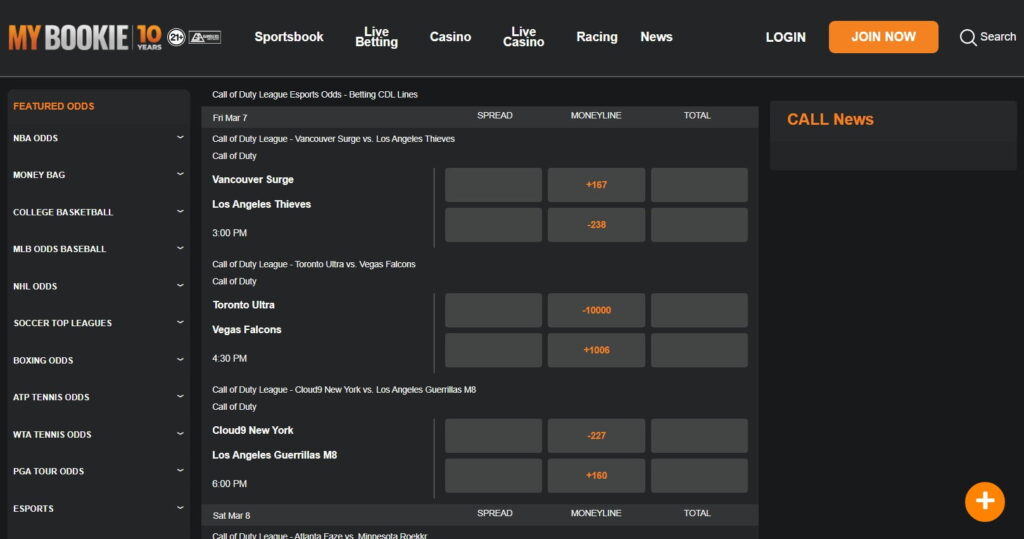
Task: Click Cloud9 New York vs. Guerrillas M8 title
Action: click(344, 390)
